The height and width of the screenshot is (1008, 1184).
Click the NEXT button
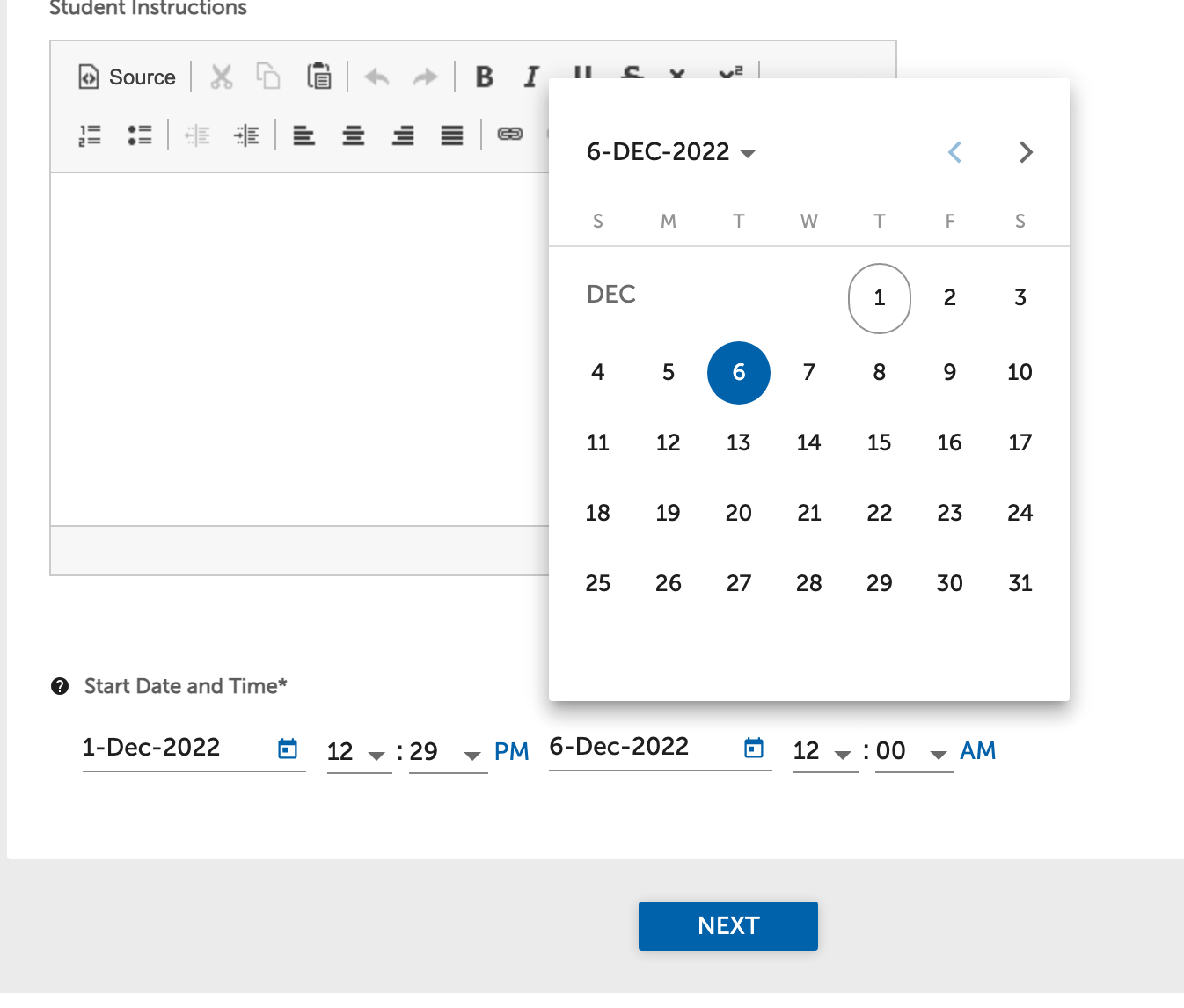pos(727,925)
